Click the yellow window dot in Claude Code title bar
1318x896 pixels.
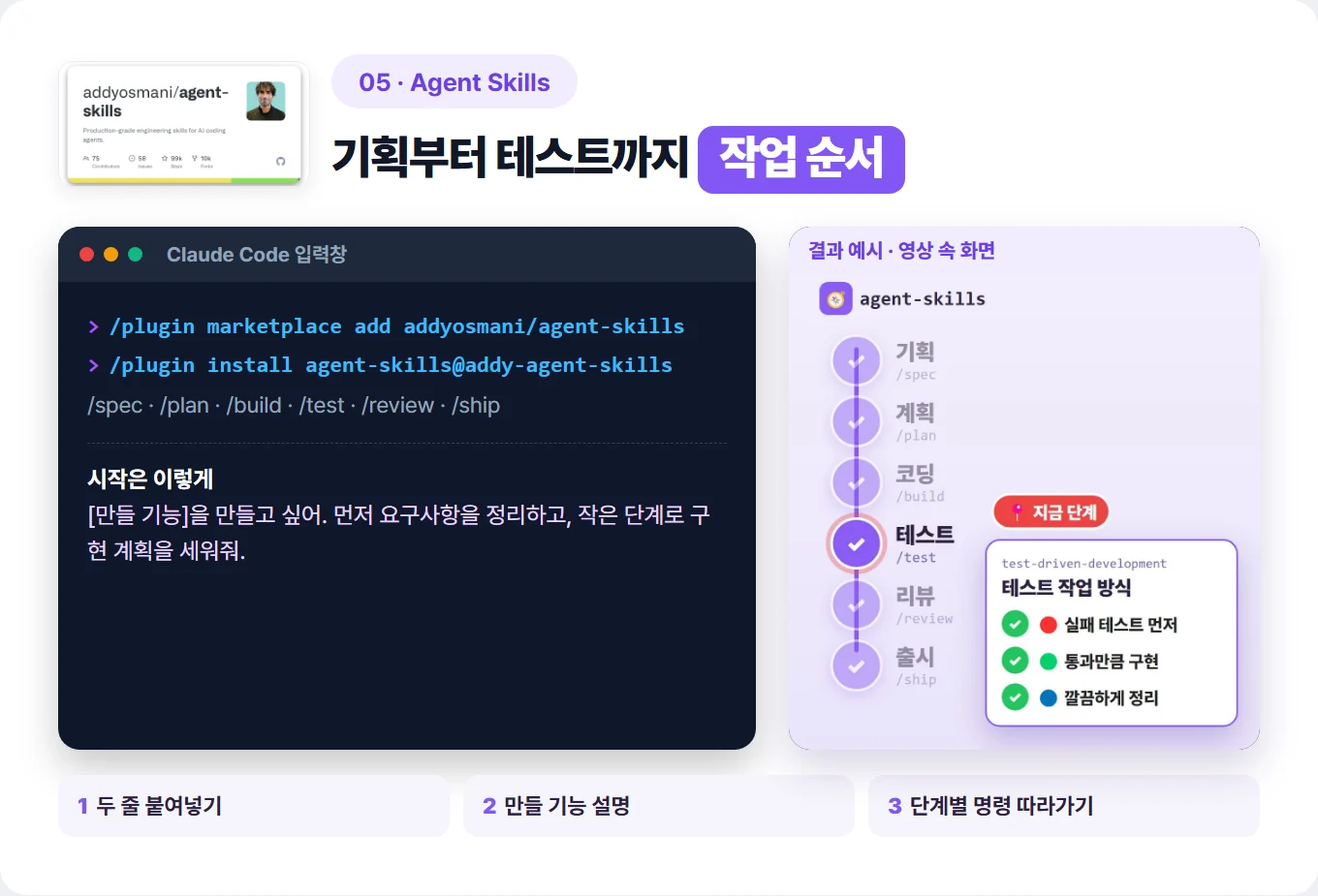110,254
